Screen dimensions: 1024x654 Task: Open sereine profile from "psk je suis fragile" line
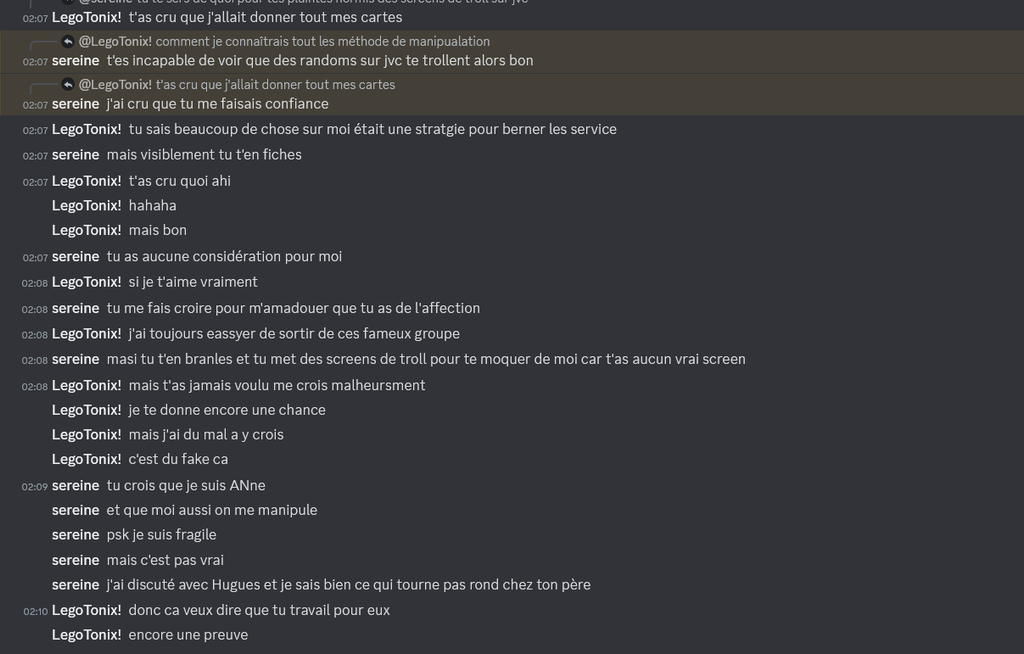[75, 535]
